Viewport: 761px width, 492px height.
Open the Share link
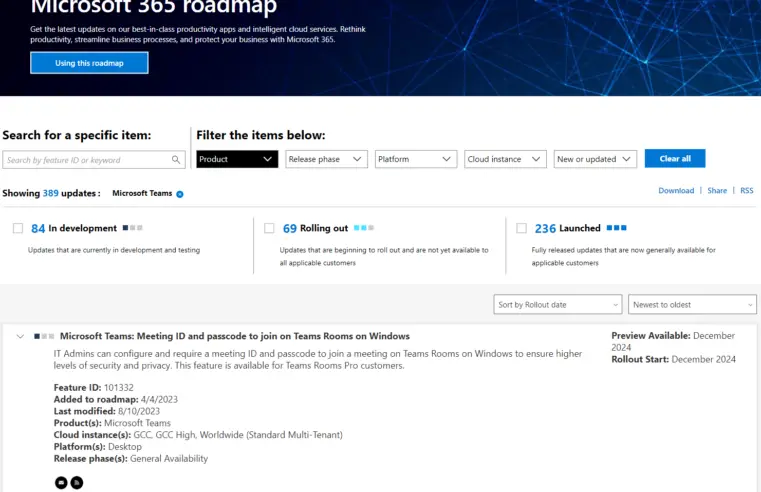coord(717,190)
